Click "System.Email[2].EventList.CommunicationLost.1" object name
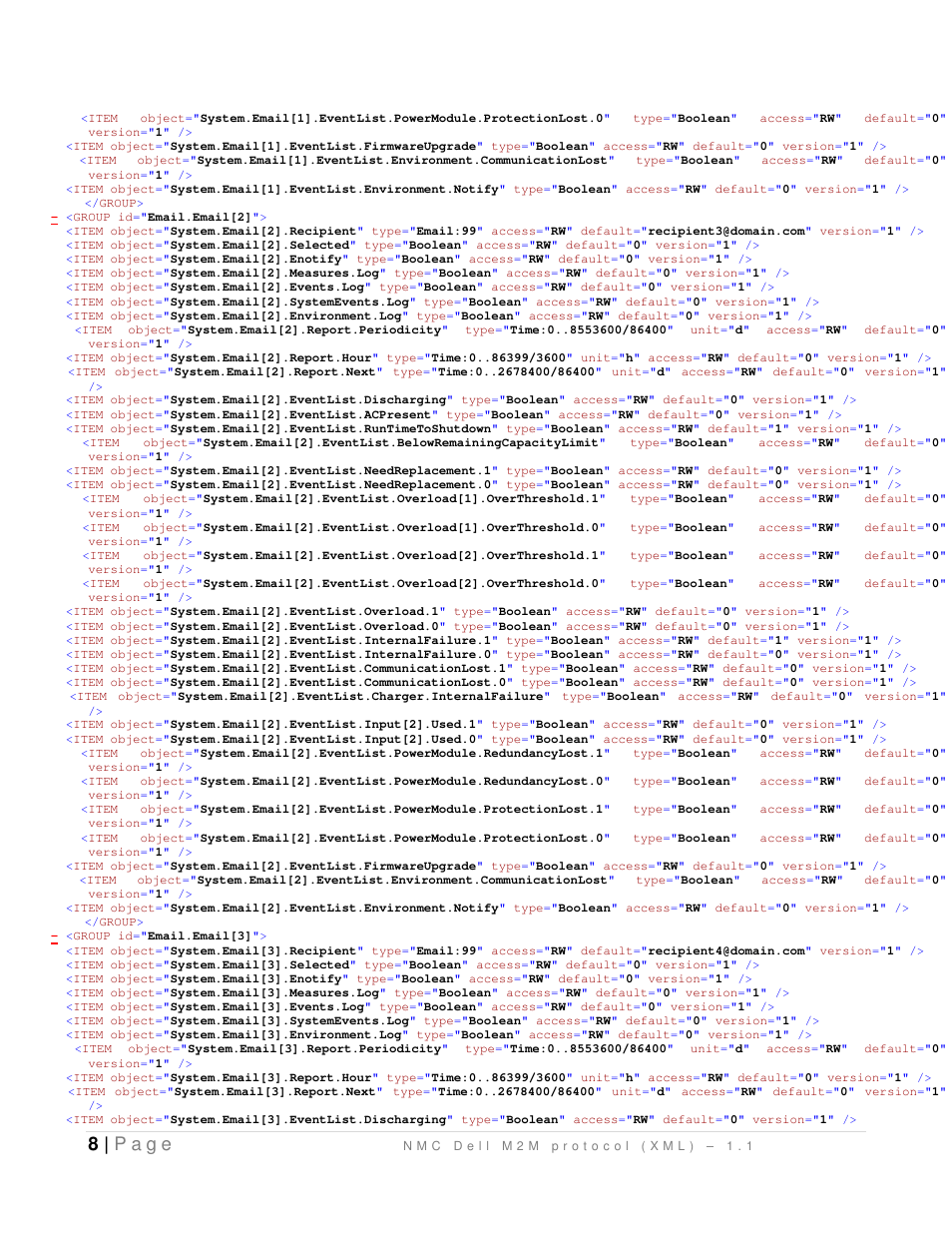 tap(339, 669)
